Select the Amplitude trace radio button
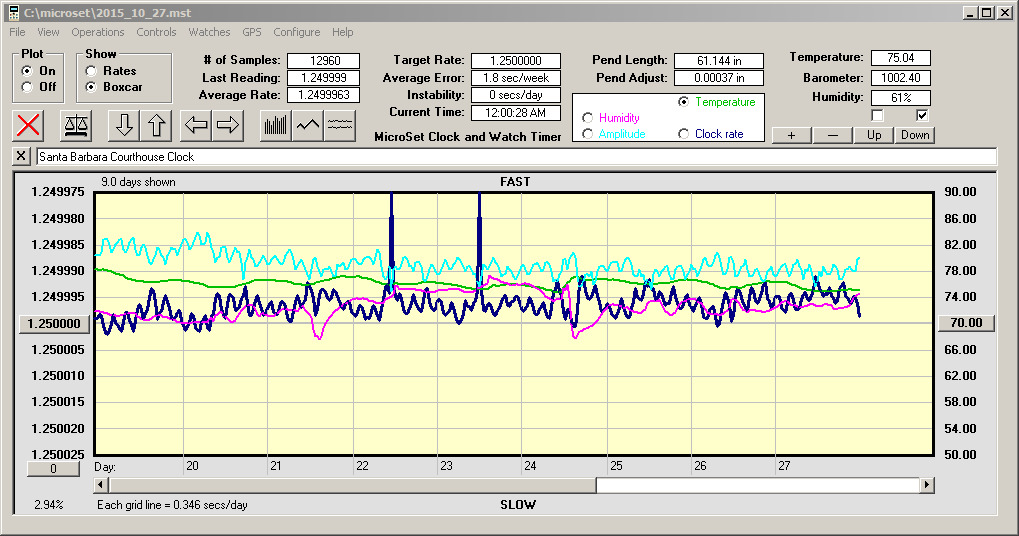The height and width of the screenshot is (536, 1019). click(587, 134)
